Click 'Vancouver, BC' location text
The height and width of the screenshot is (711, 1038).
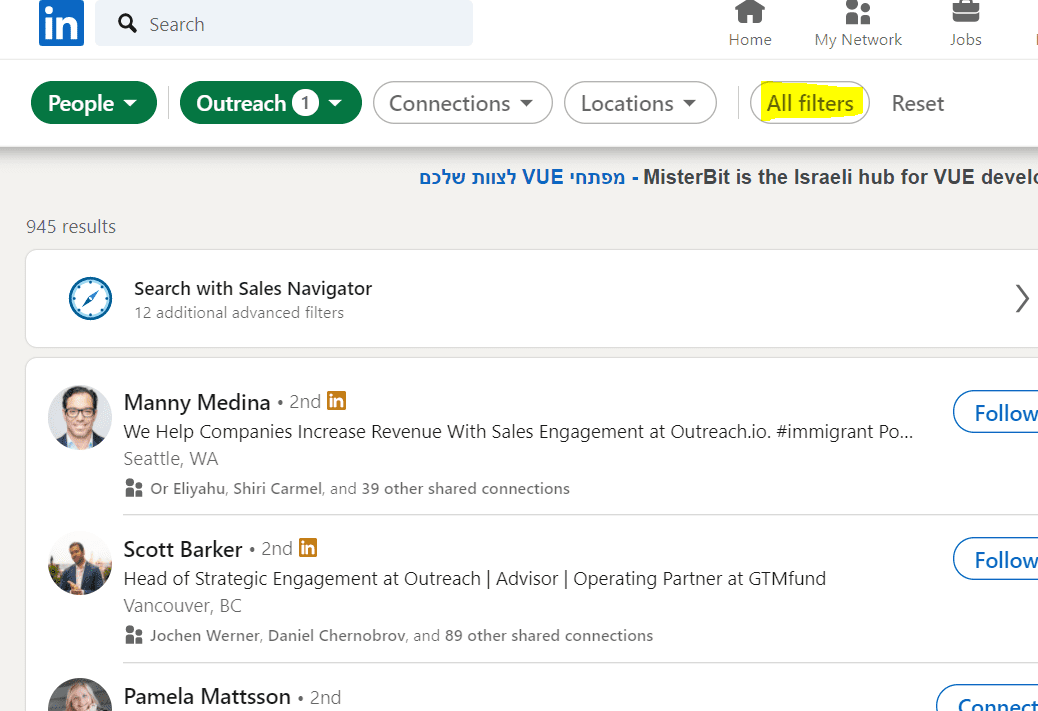click(183, 606)
